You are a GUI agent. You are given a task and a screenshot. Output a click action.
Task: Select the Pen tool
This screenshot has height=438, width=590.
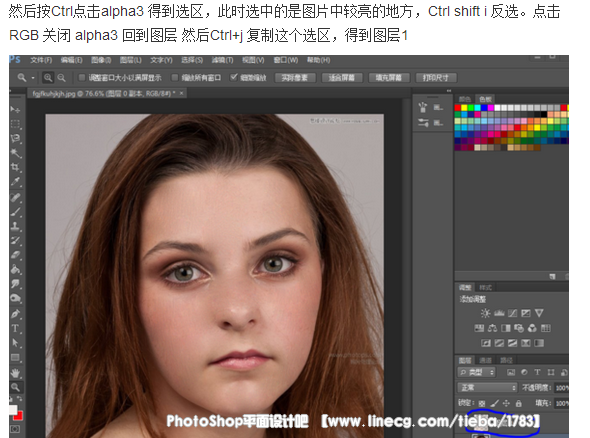point(15,313)
